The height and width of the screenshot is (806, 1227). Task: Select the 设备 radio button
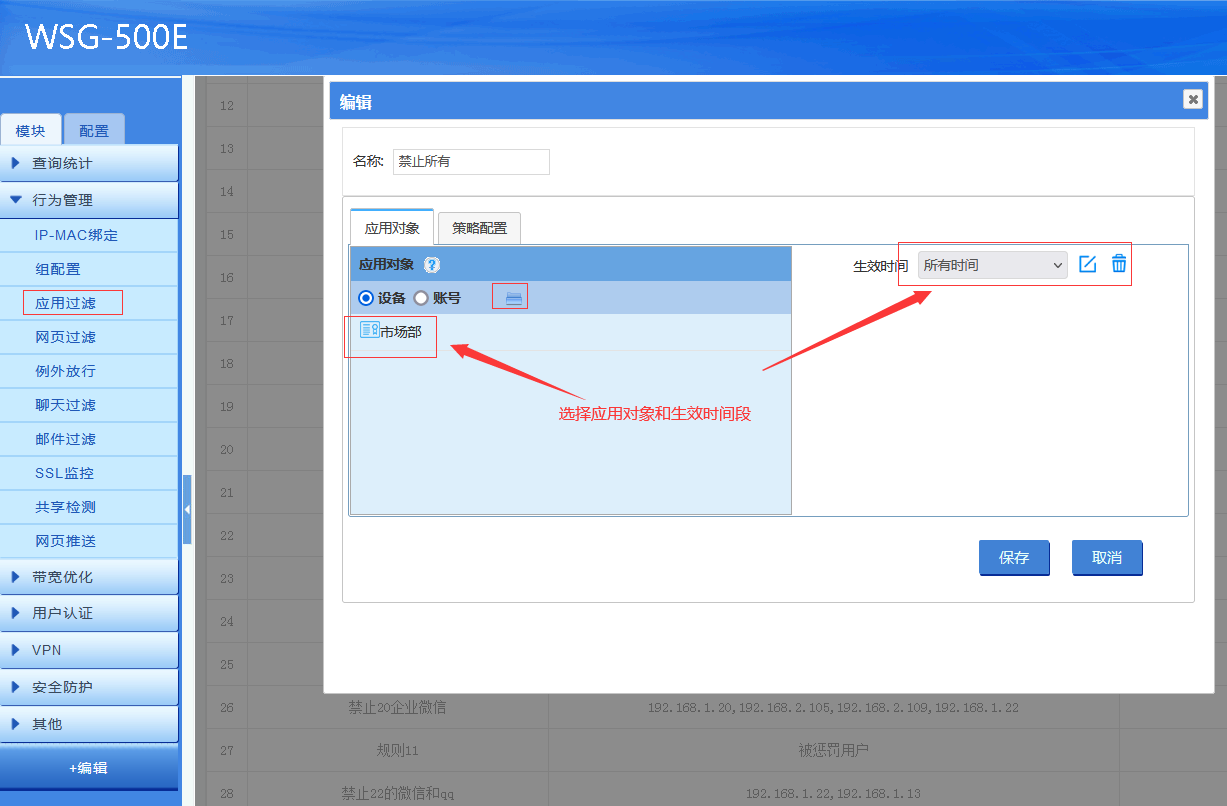[366, 298]
